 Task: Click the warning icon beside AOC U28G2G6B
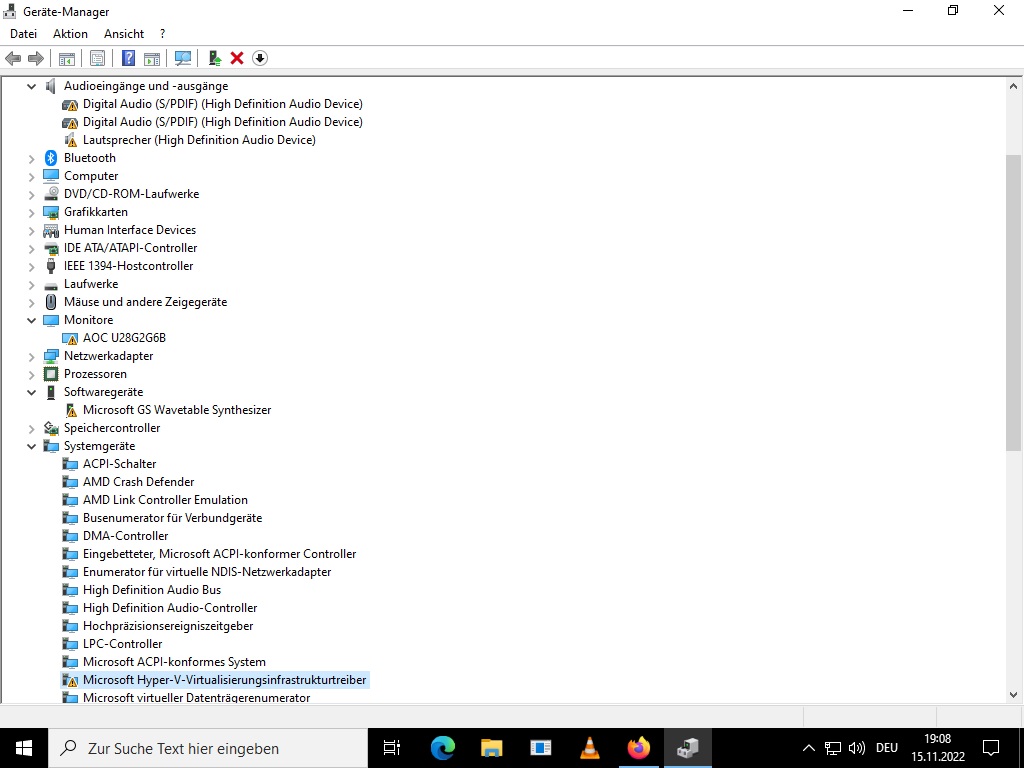click(x=70, y=338)
